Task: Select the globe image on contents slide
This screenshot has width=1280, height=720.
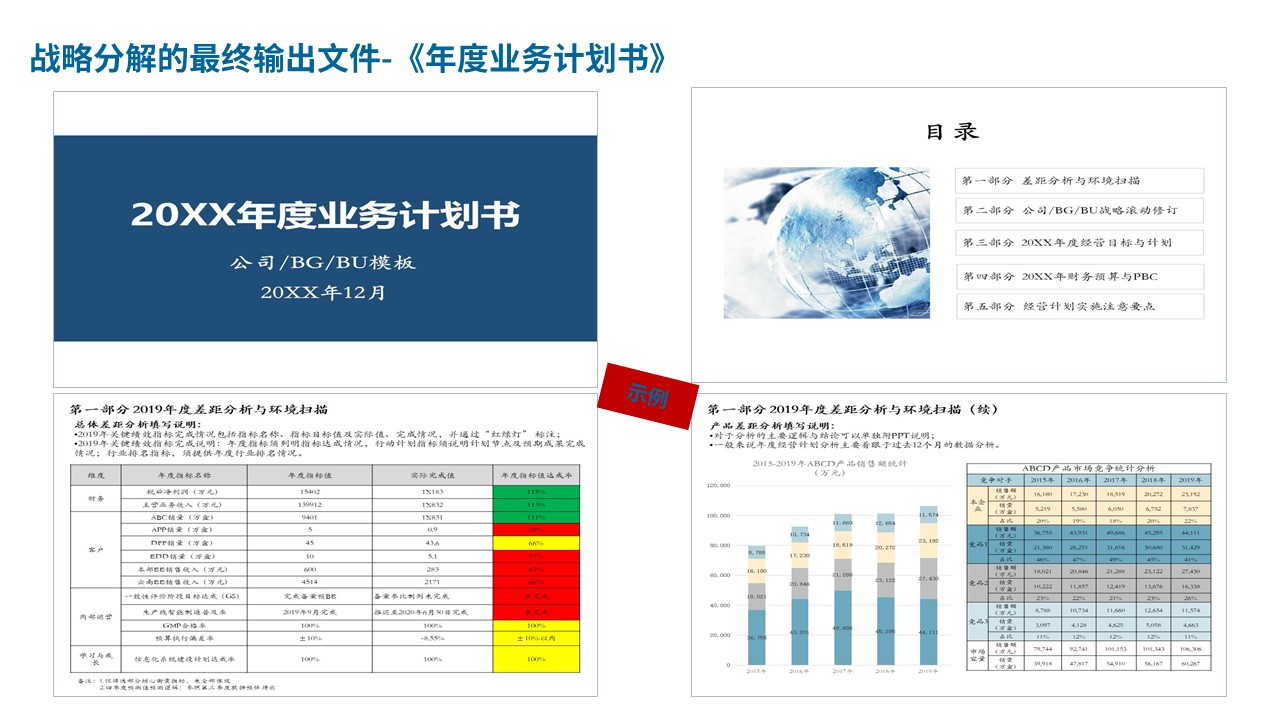Action: click(828, 243)
